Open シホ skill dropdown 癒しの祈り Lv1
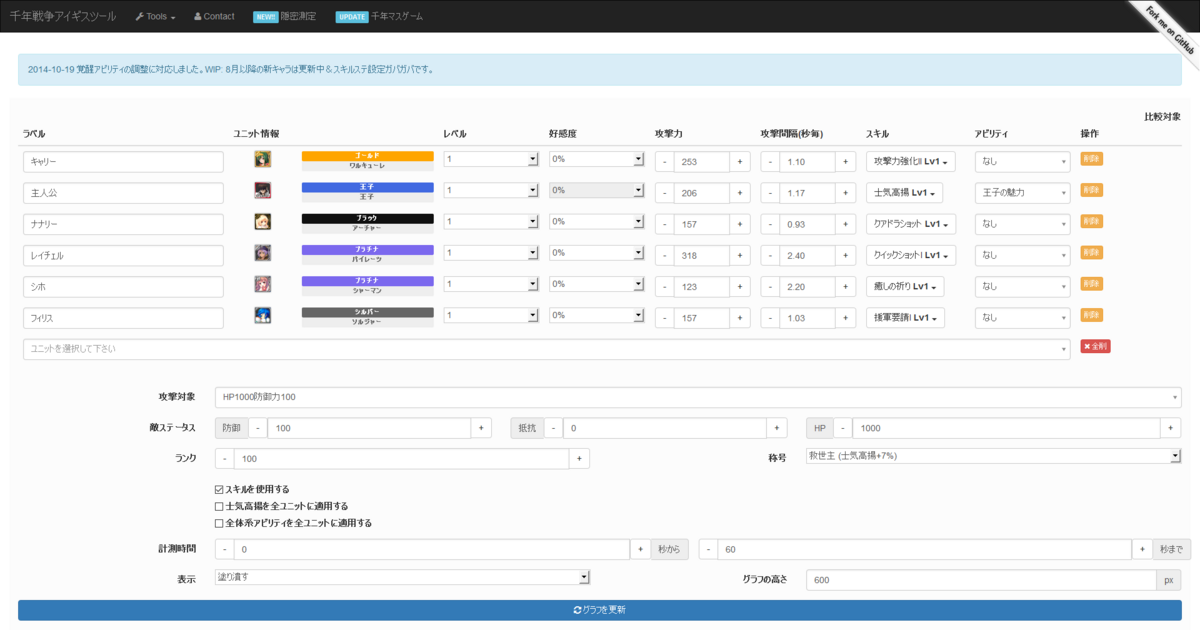Image resolution: width=1200 pixels, height=630 pixels. tap(904, 286)
